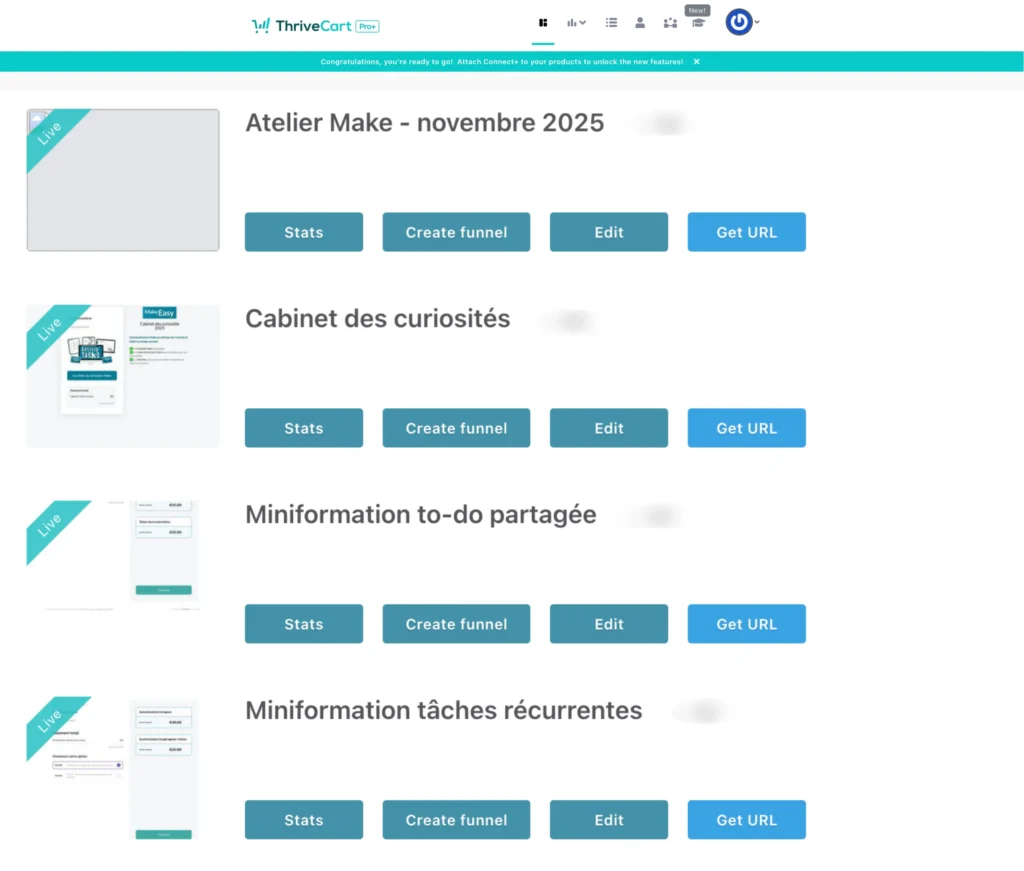
Task: Click the blue power account icon
Action: pyautogui.click(x=738, y=22)
